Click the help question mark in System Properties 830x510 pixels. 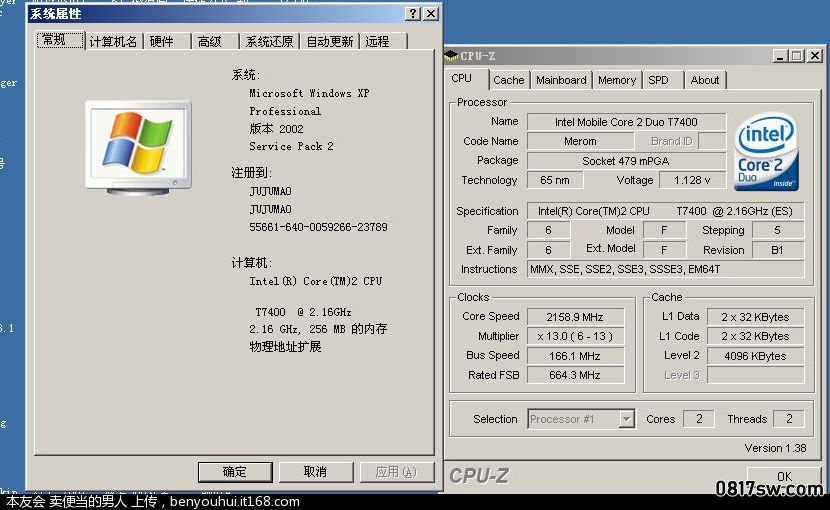(x=413, y=14)
